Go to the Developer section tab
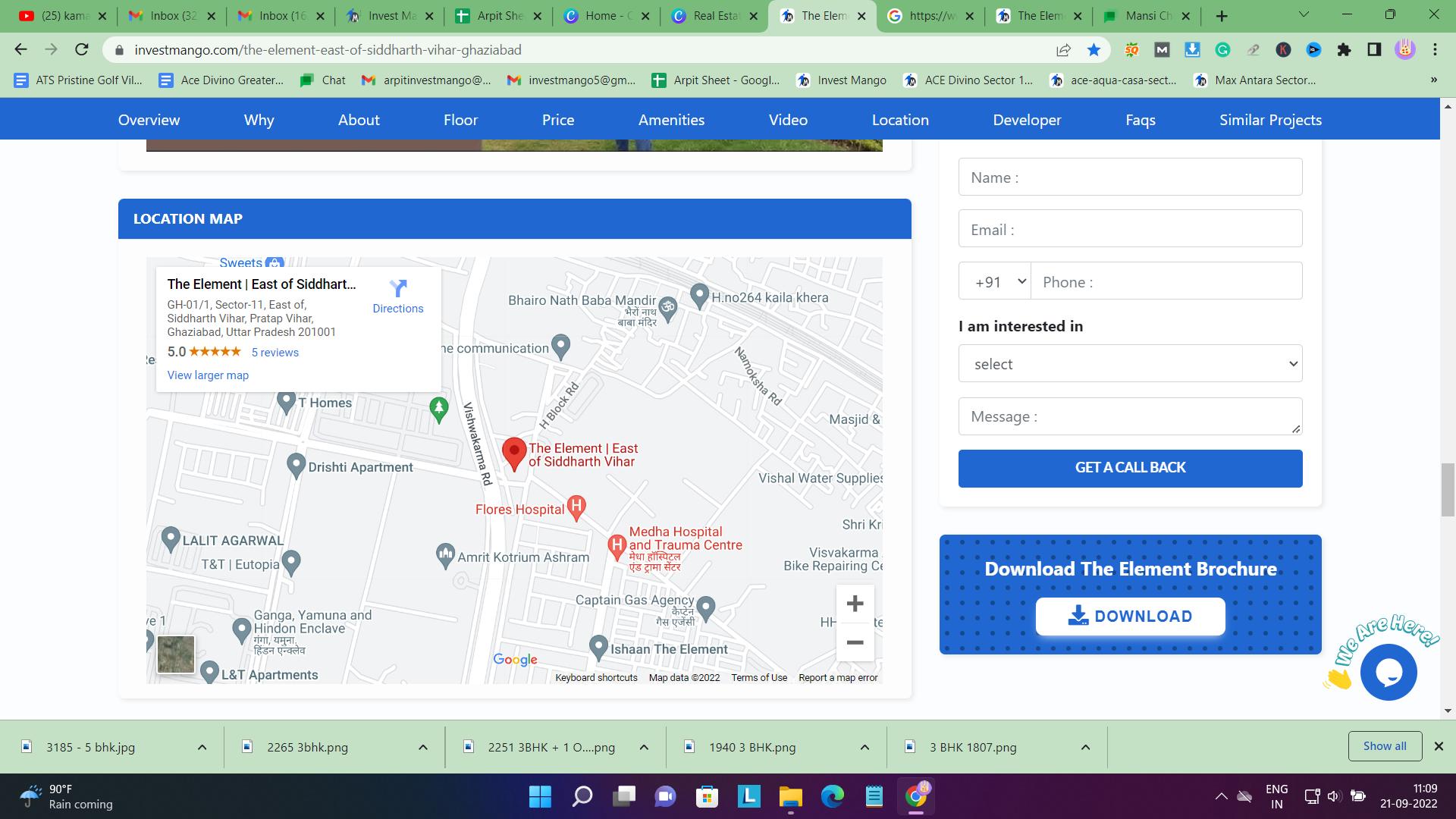Image resolution: width=1456 pixels, height=819 pixels. (x=1027, y=120)
